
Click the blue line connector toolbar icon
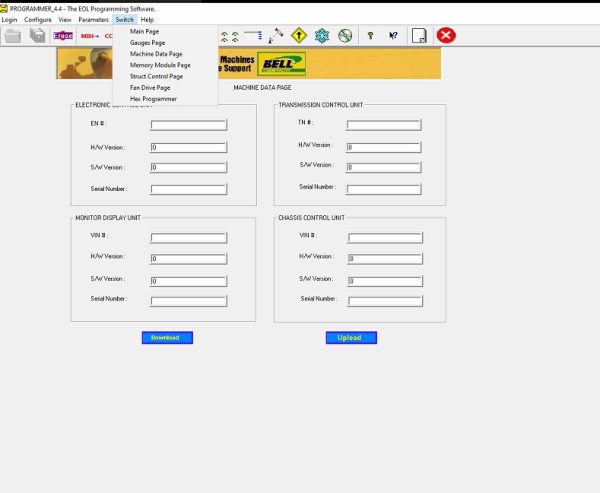click(253, 36)
